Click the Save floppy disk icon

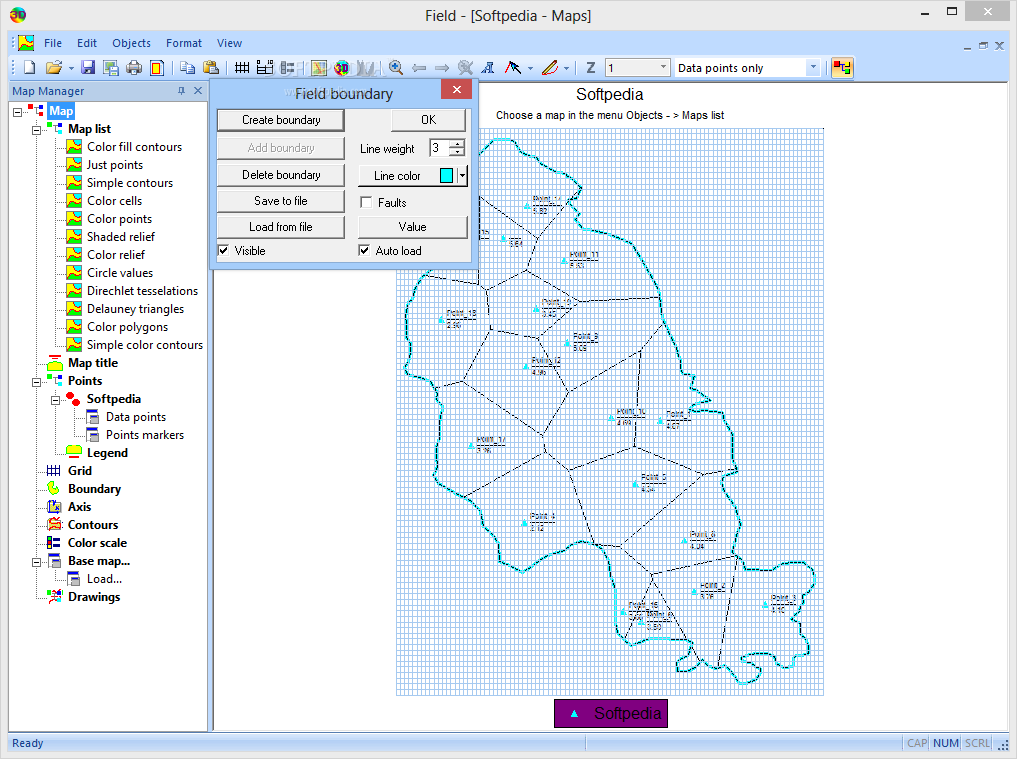pos(88,67)
